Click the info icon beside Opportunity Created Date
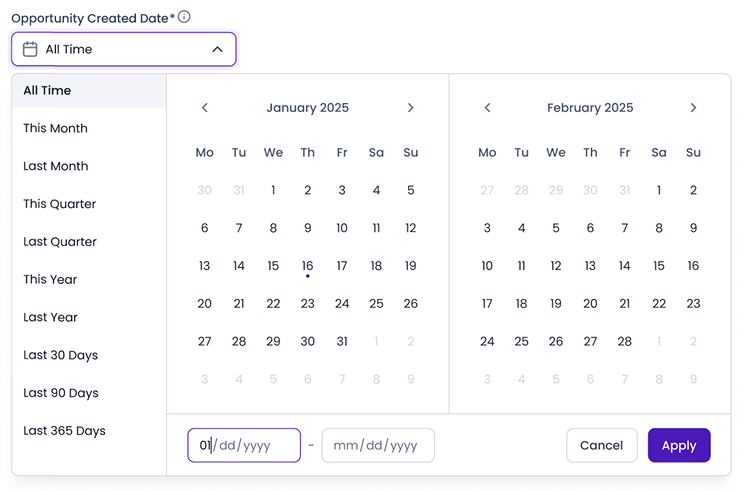The height and width of the screenshot is (491, 750). pyautogui.click(x=184, y=17)
